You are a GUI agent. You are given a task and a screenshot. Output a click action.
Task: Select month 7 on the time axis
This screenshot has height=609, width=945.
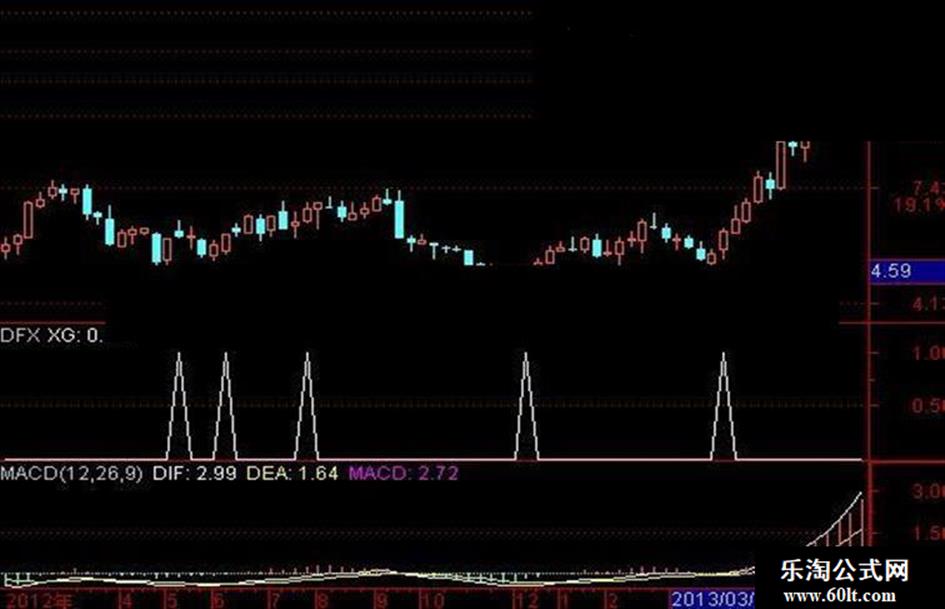(275, 600)
